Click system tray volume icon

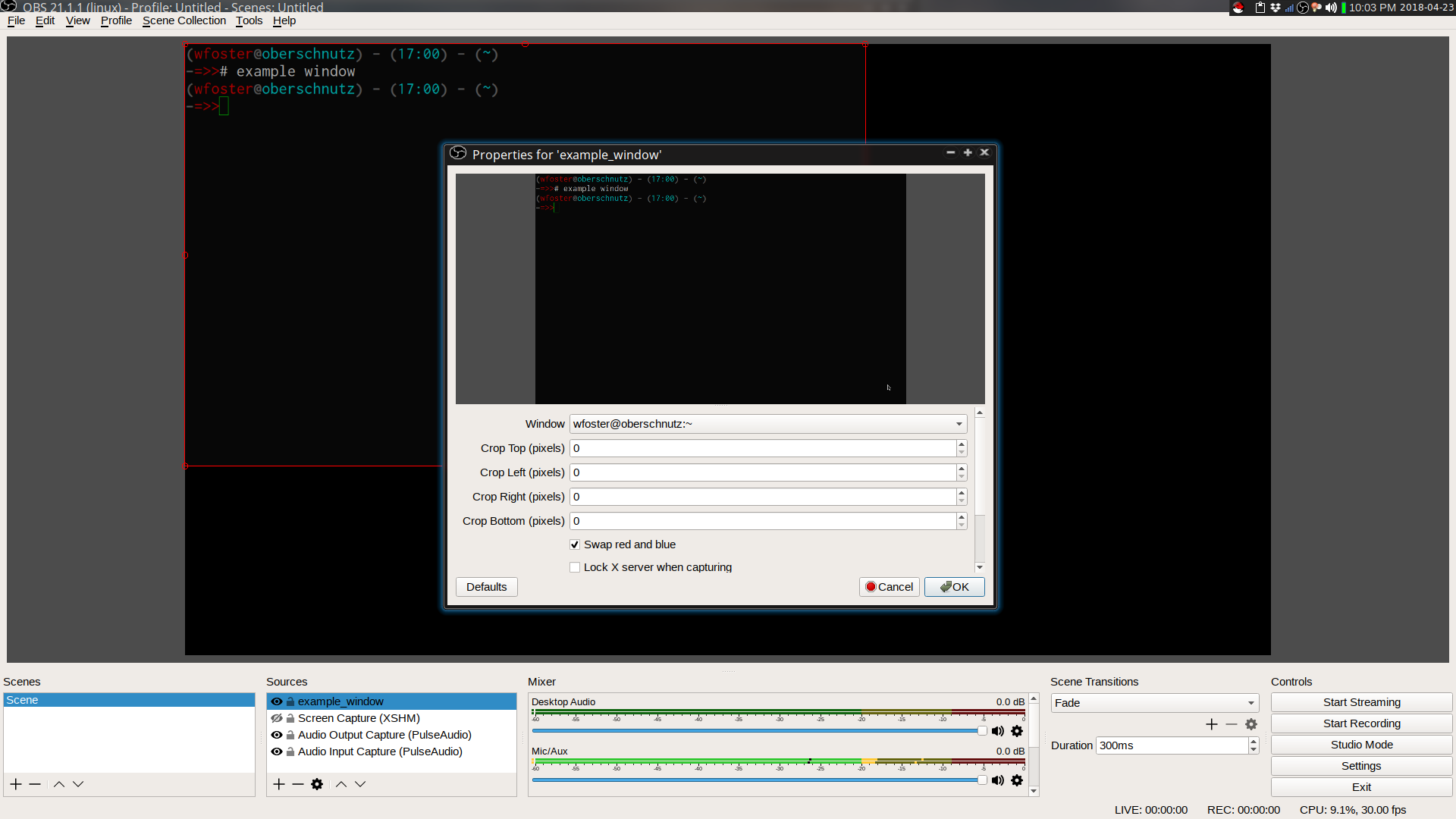(1331, 8)
